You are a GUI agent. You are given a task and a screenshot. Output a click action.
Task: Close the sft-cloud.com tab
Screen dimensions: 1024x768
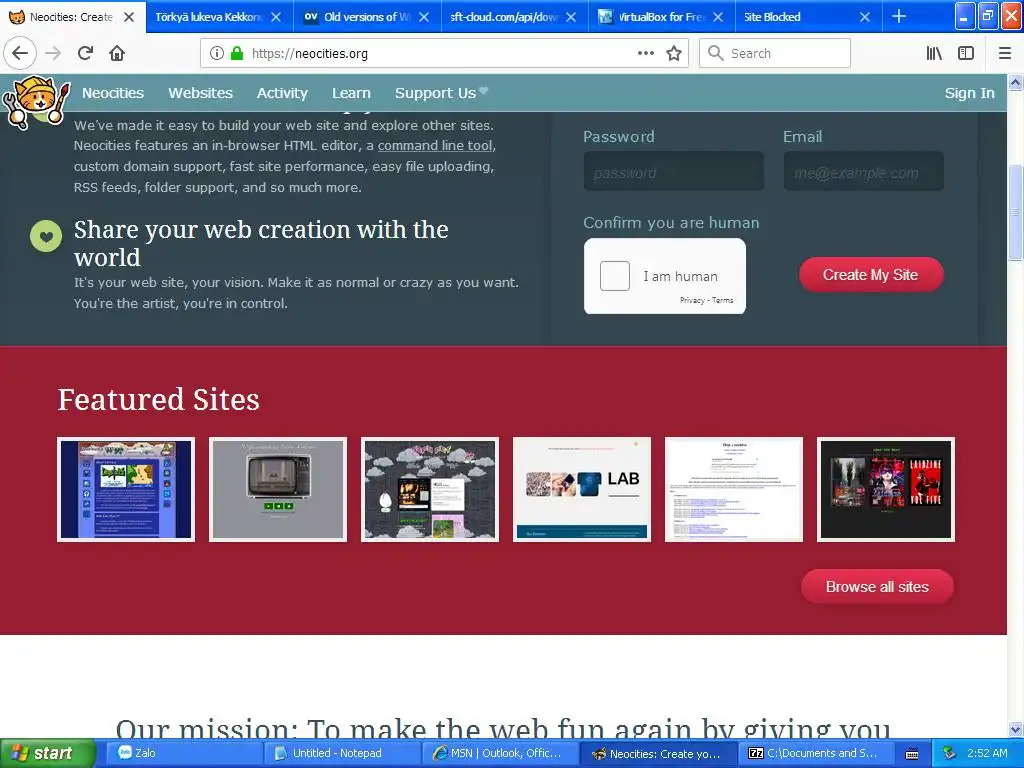click(571, 17)
